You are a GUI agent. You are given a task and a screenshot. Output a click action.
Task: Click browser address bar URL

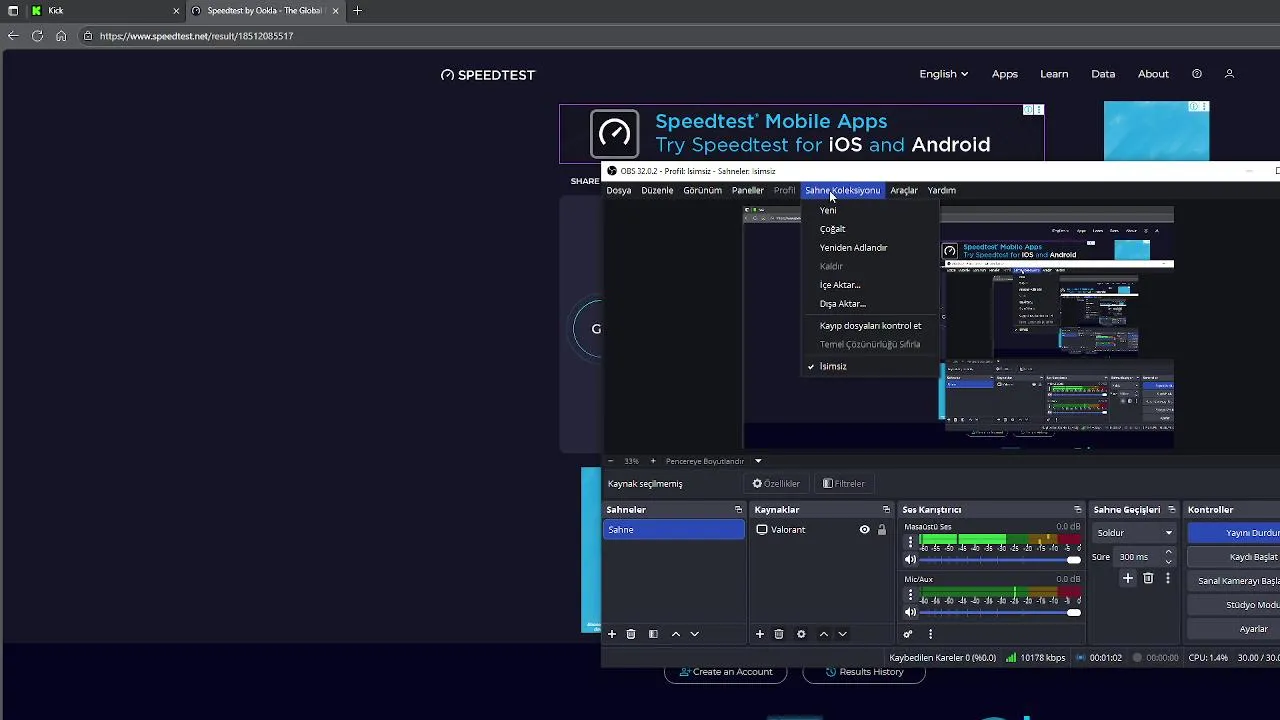[196, 36]
